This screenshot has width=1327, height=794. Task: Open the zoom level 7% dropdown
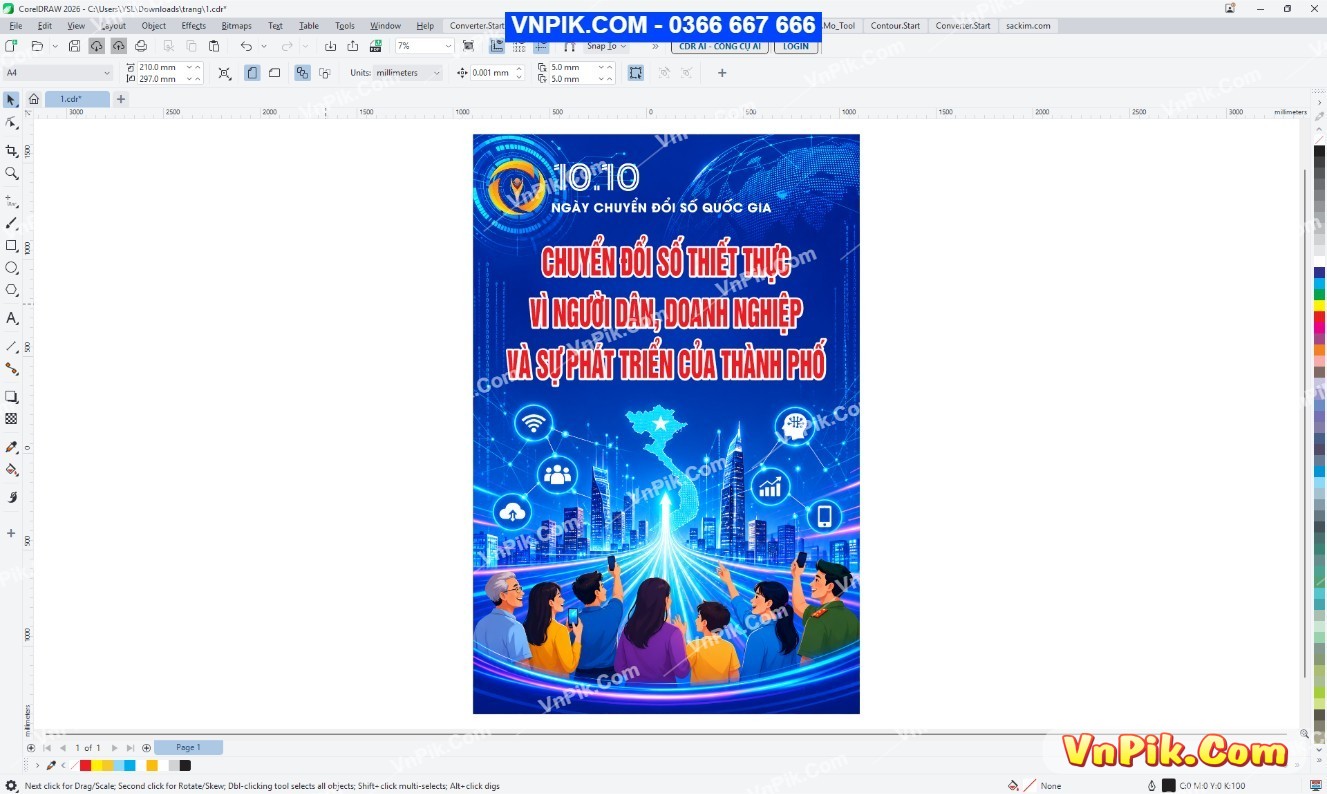[448, 46]
